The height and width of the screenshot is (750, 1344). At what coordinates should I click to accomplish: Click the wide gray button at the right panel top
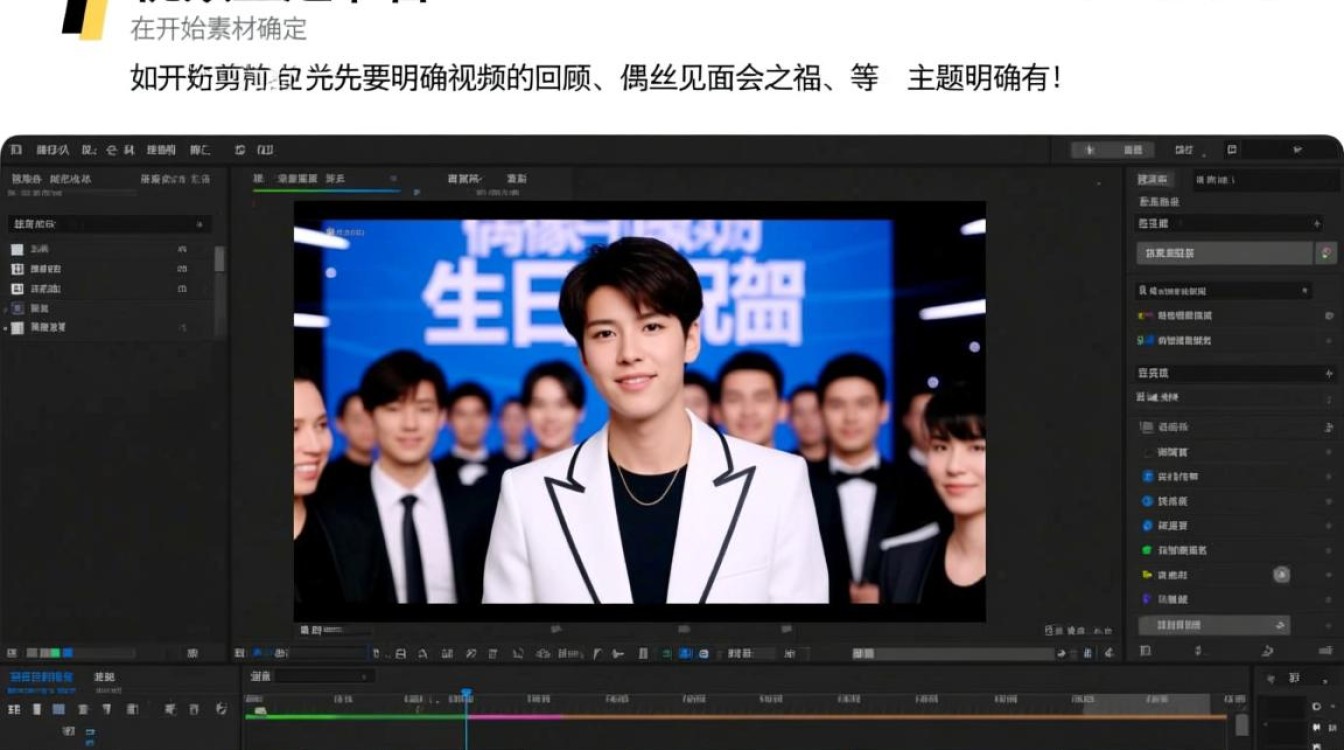(x=1224, y=253)
